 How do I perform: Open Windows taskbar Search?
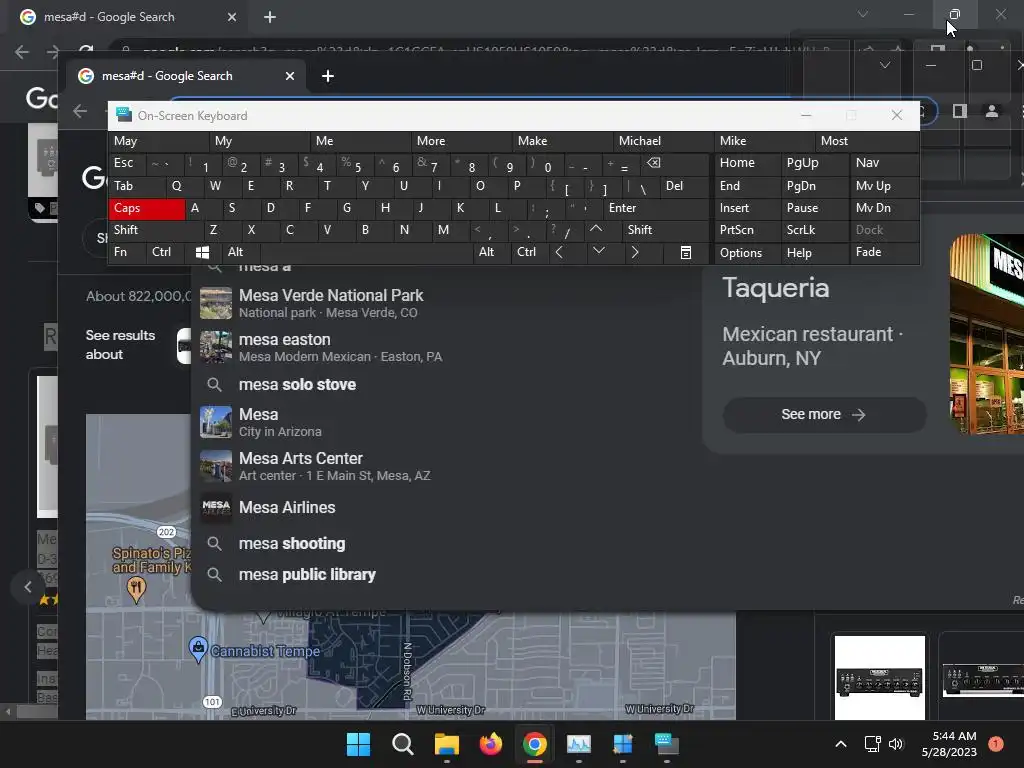tap(402, 744)
